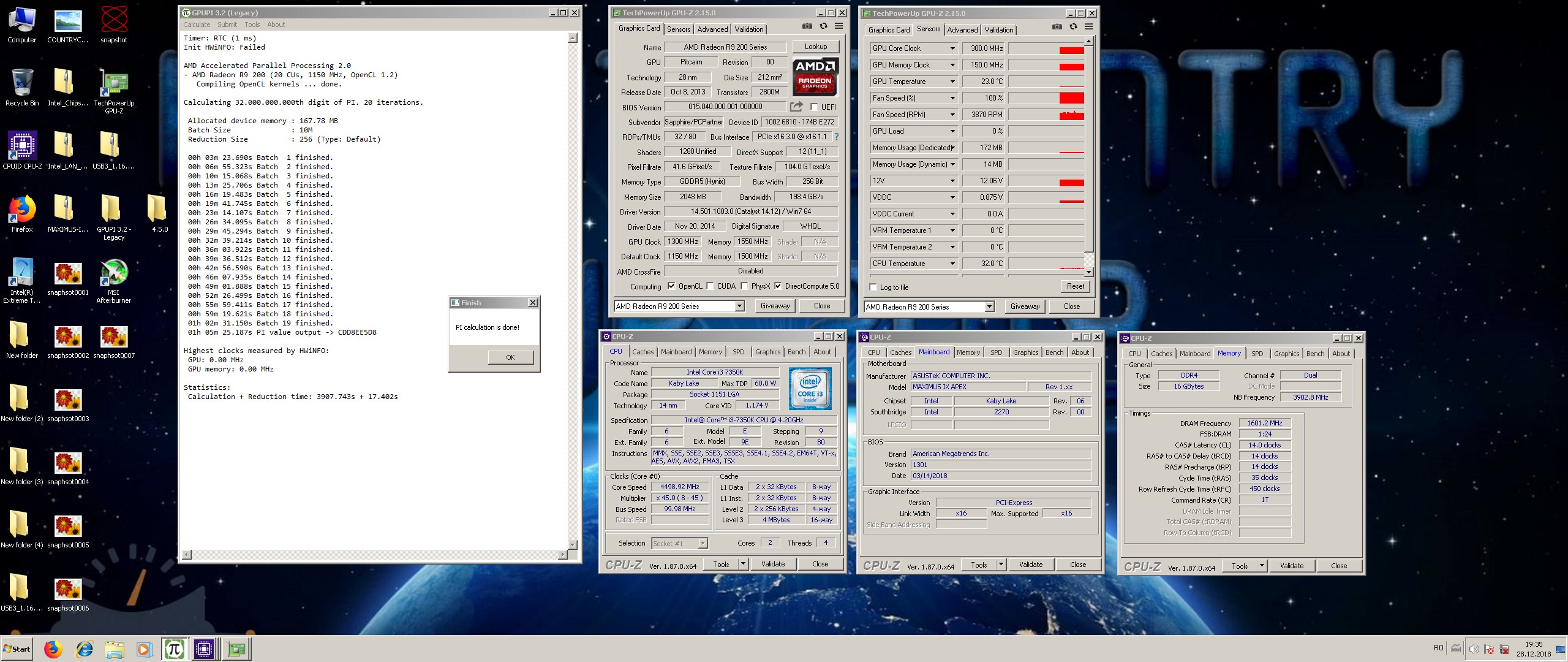The image size is (1568, 662).
Task: Click the Bus Interface question mark icon
Action: pos(836,137)
